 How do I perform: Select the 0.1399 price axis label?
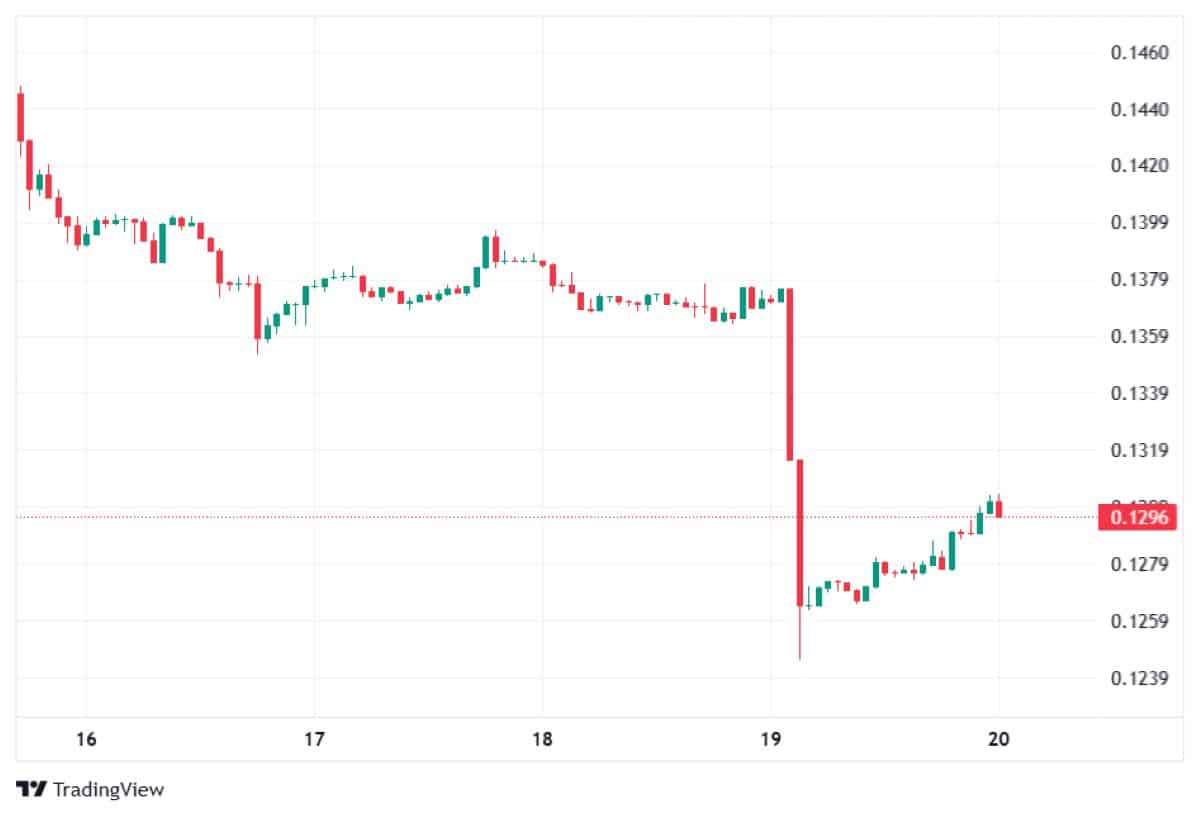pyautogui.click(x=1140, y=222)
